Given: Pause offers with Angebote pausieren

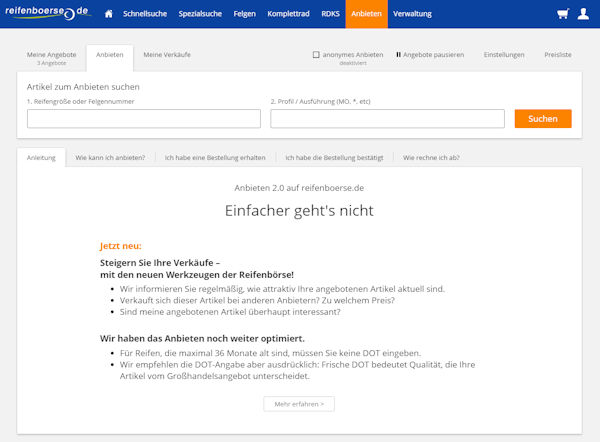Looking at the screenshot, I should (430, 55).
